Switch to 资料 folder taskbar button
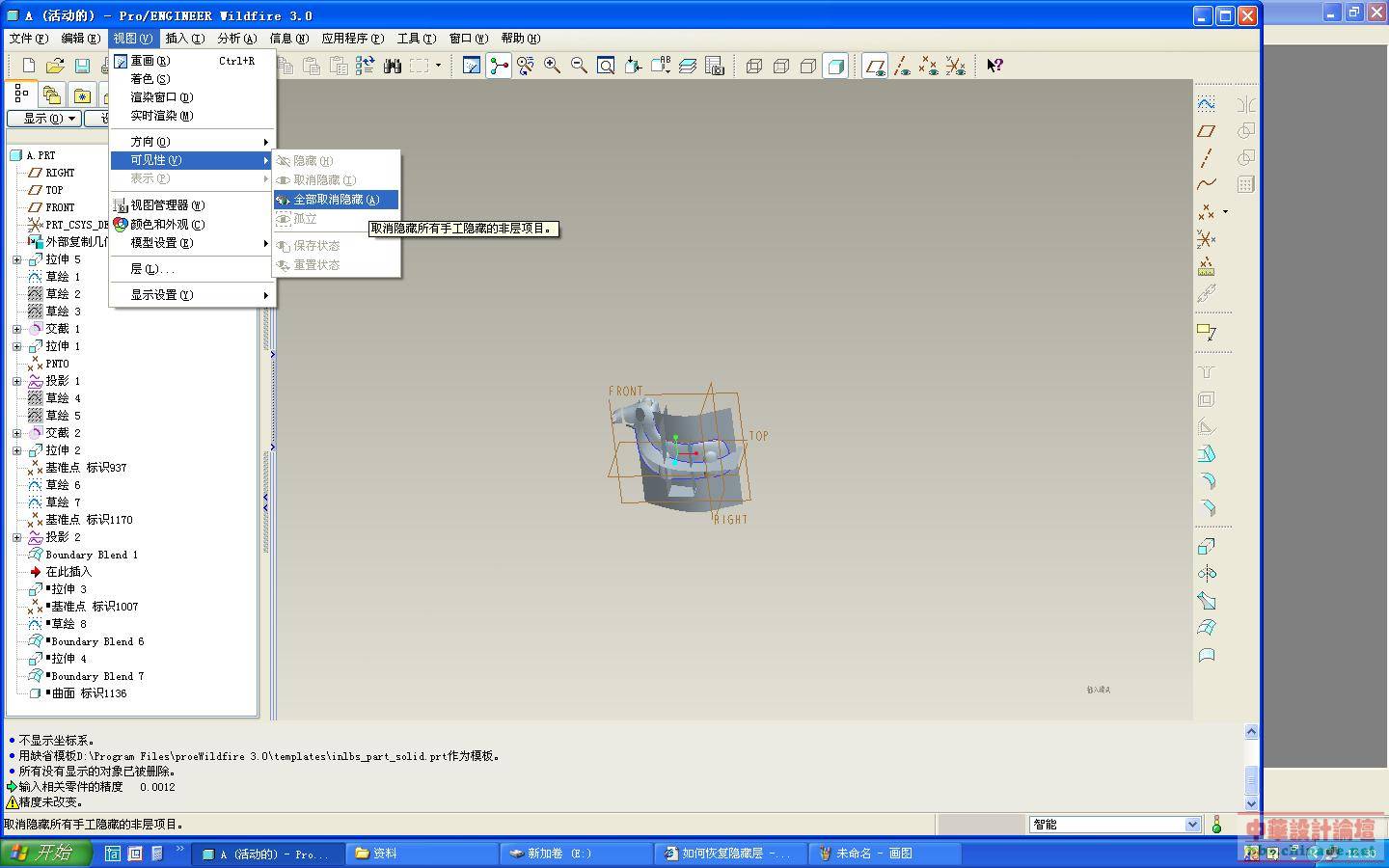The height and width of the screenshot is (868, 1389). [x=421, y=854]
